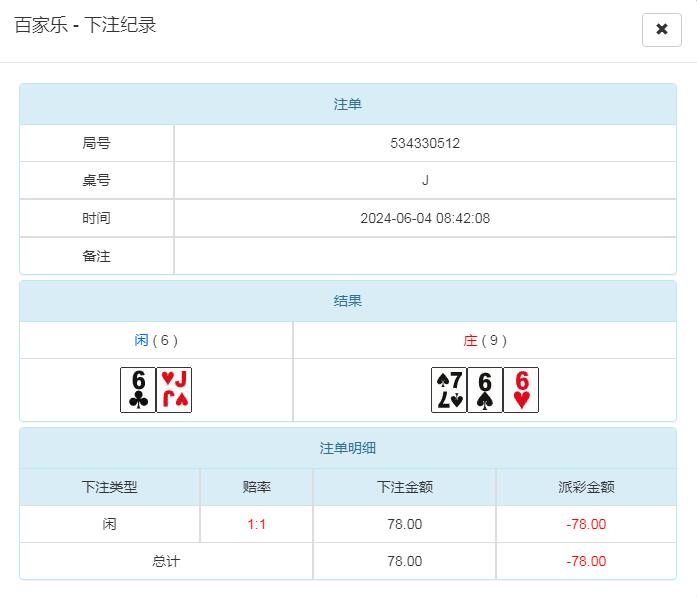Select the 下注金额 column header

click(x=404, y=487)
